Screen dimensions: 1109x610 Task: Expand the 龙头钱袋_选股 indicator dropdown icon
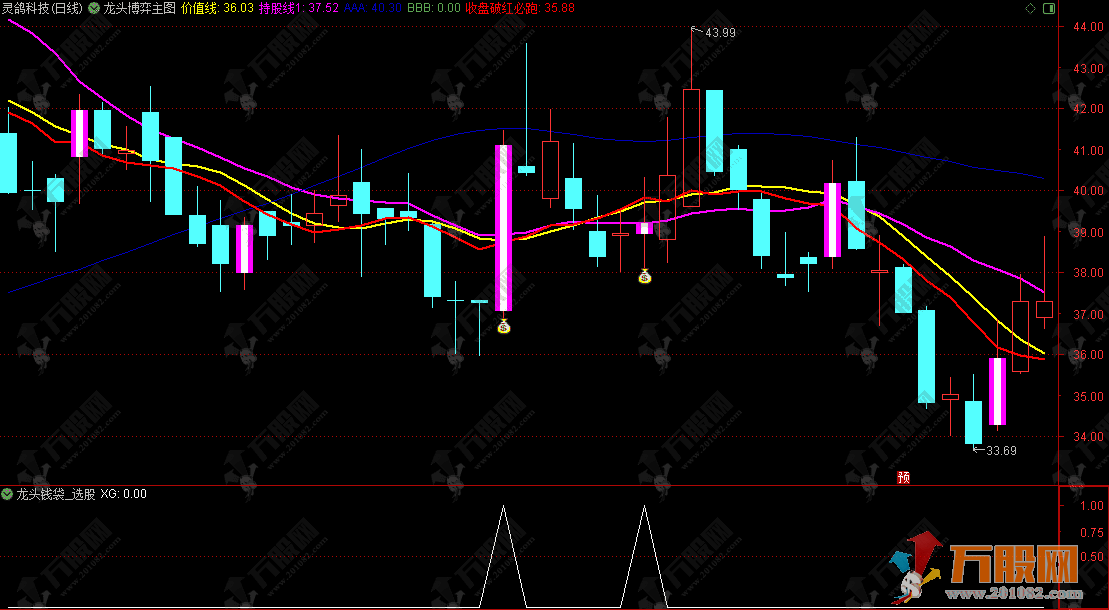pos(8,494)
